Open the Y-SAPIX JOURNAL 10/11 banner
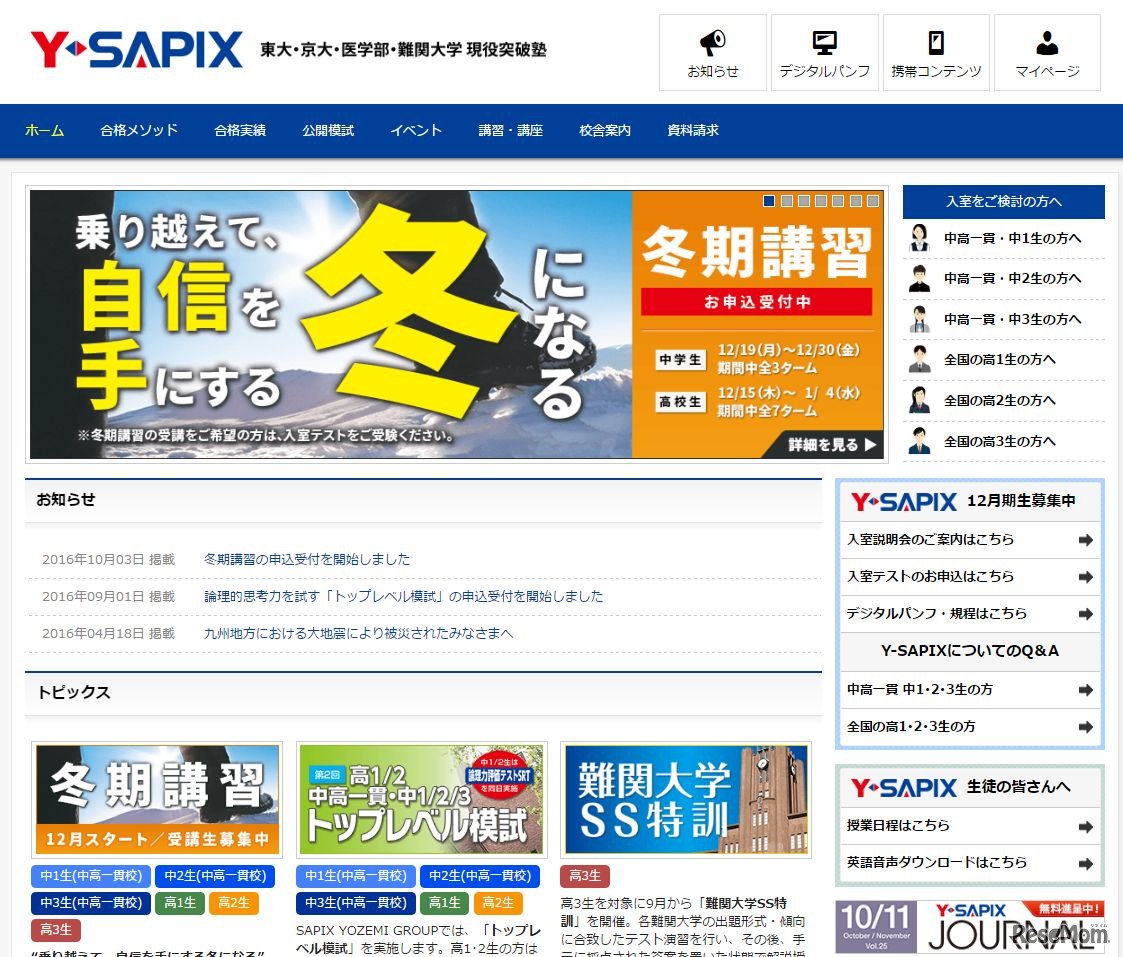Image resolution: width=1123 pixels, height=957 pixels. (x=970, y=926)
